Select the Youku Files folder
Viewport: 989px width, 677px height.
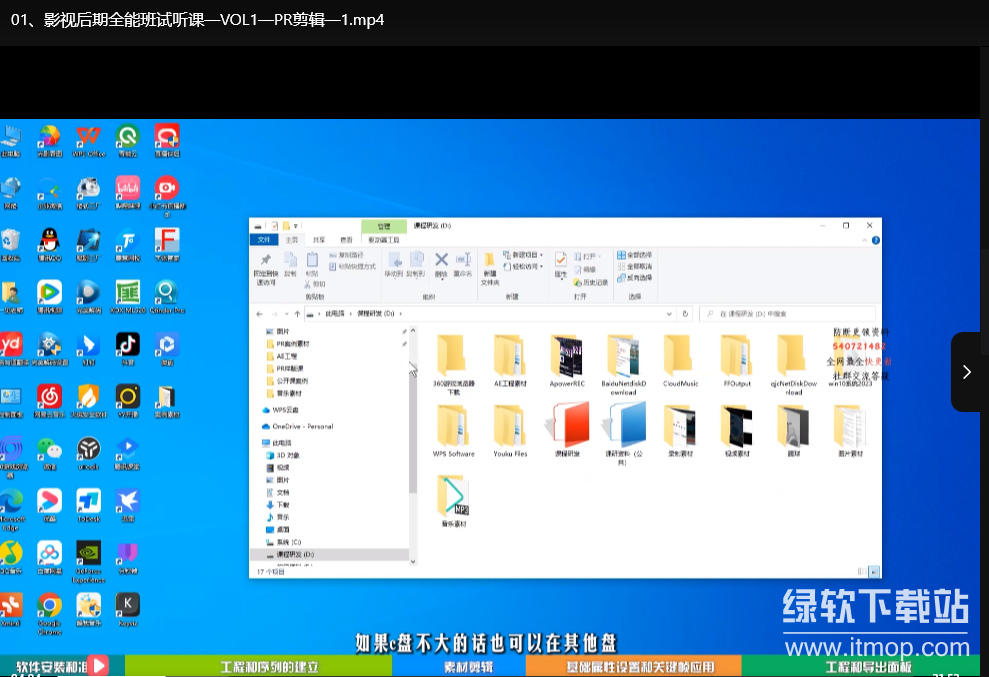tap(510, 431)
